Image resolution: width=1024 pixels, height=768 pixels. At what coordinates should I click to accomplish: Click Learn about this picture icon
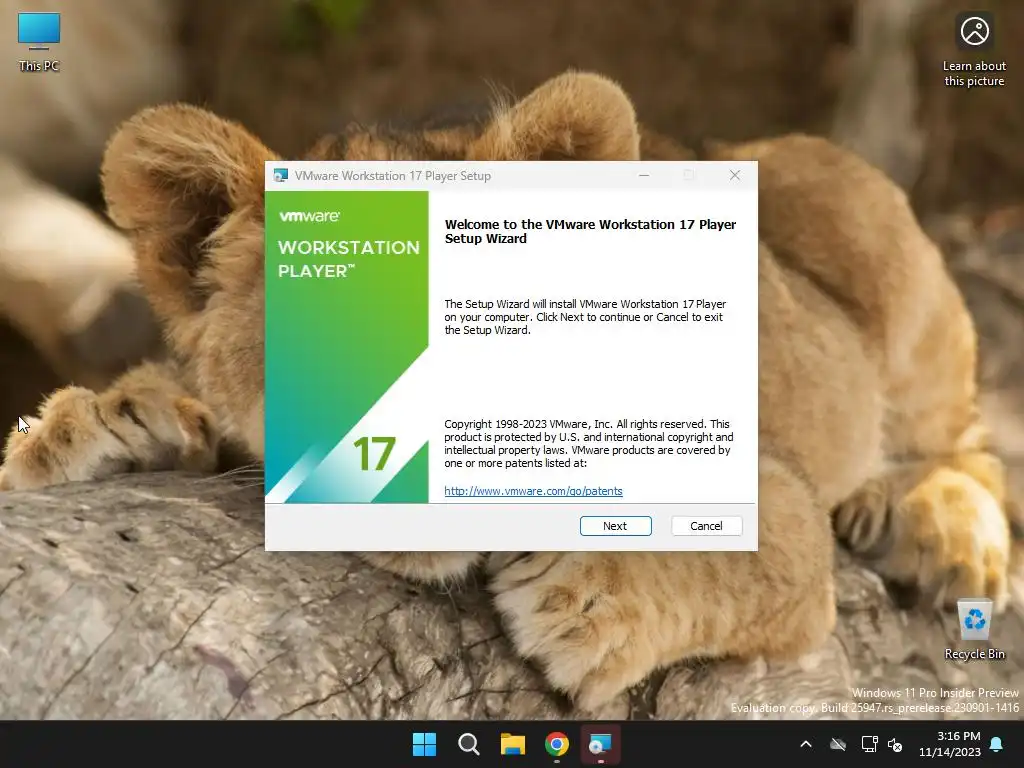pos(974,52)
